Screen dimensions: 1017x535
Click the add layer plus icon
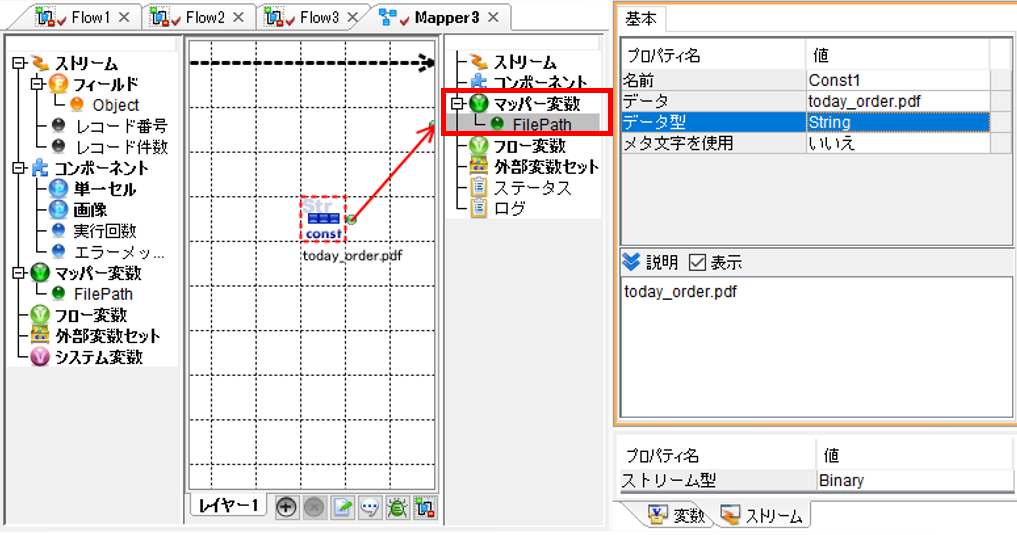286,507
